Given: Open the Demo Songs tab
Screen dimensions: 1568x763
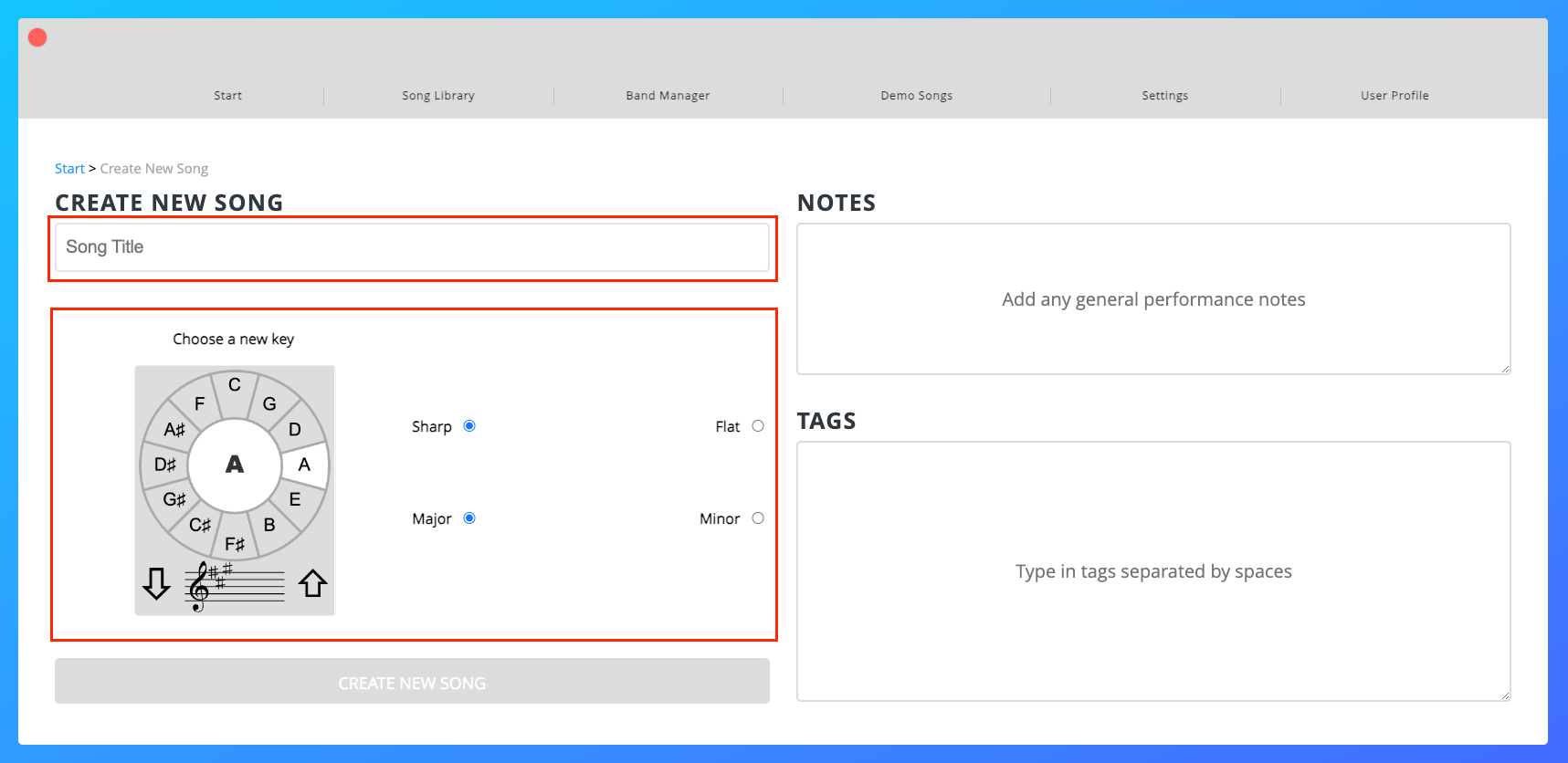Looking at the screenshot, I should (916, 96).
